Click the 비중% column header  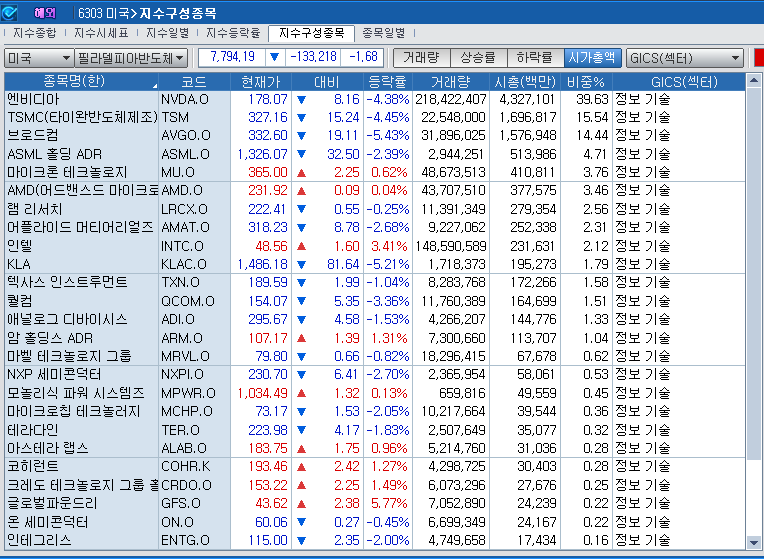coord(586,81)
